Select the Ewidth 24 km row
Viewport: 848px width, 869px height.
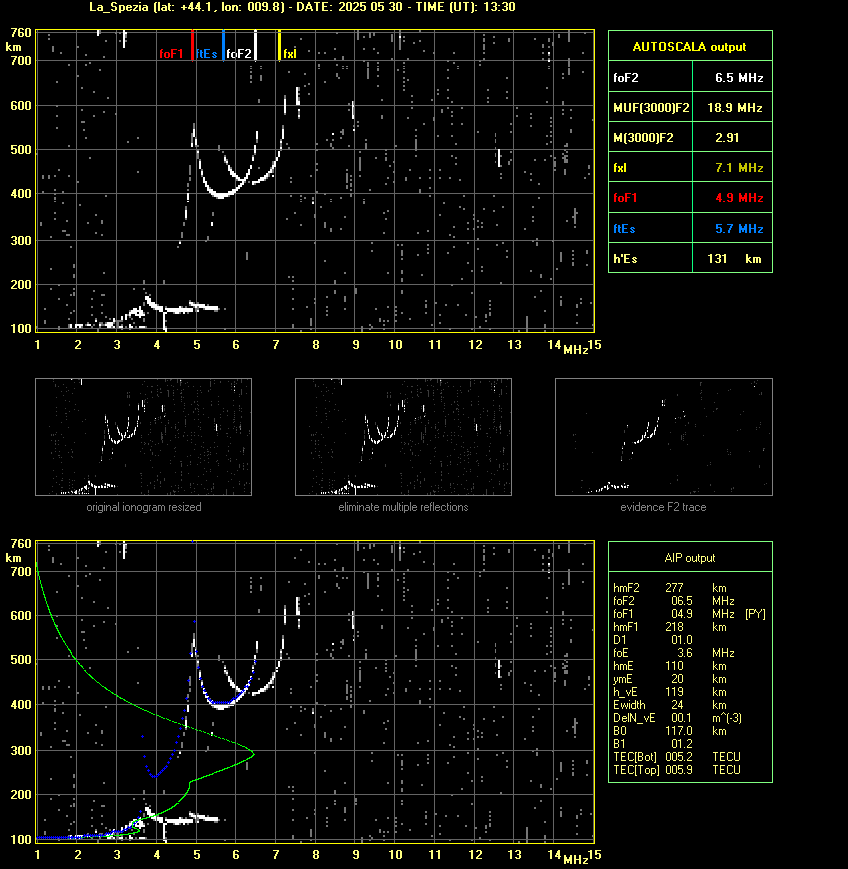pyautogui.click(x=670, y=705)
